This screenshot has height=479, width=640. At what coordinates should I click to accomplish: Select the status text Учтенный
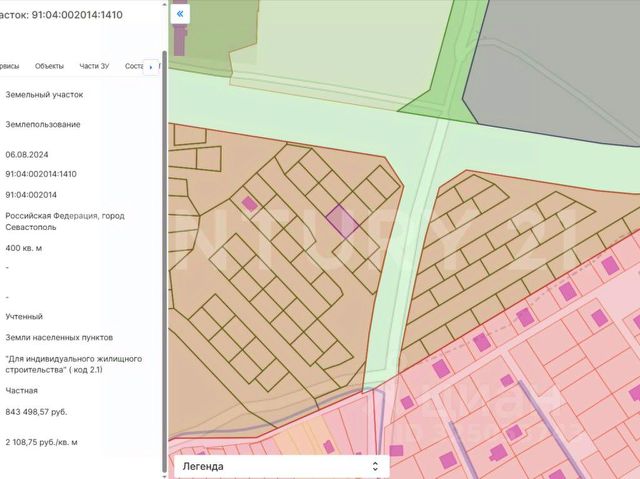(x=24, y=316)
